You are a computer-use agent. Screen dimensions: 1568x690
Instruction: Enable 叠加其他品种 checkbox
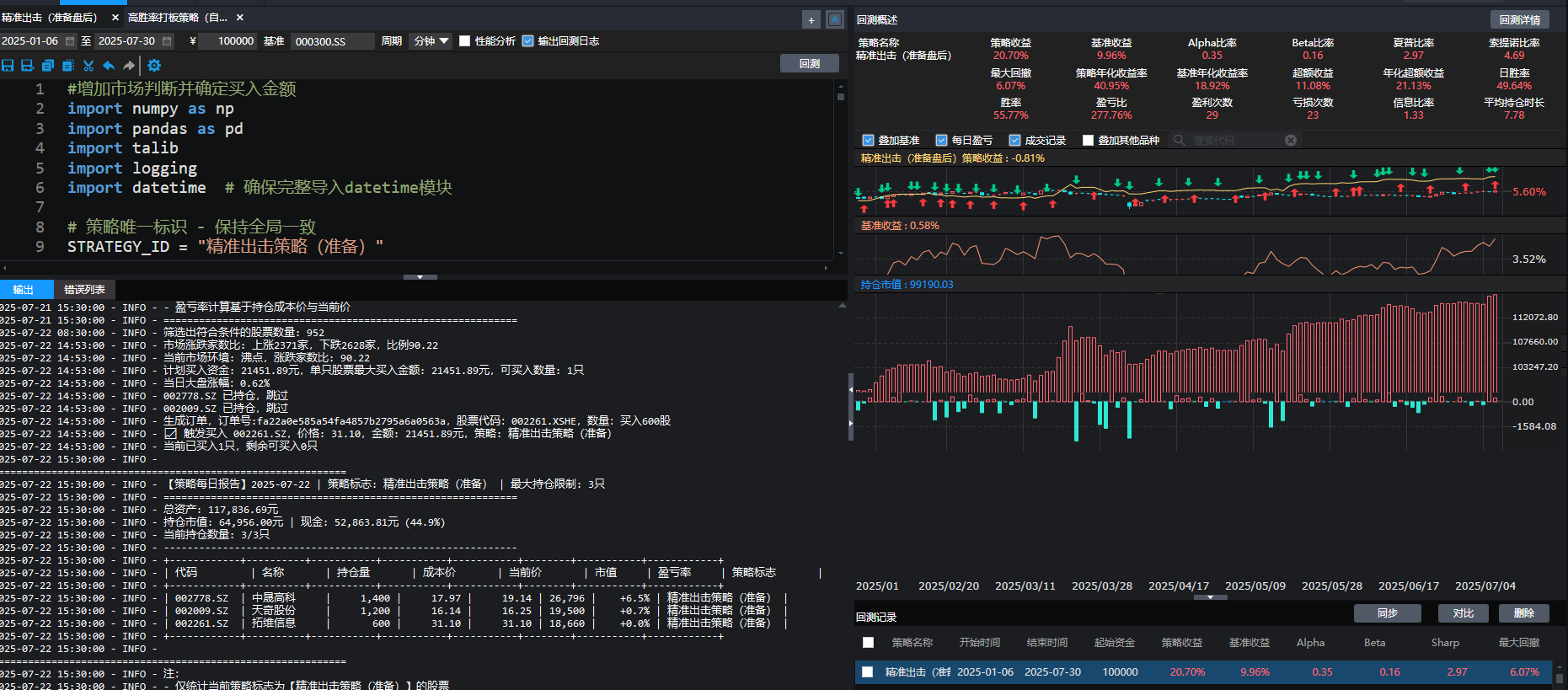pos(1088,140)
